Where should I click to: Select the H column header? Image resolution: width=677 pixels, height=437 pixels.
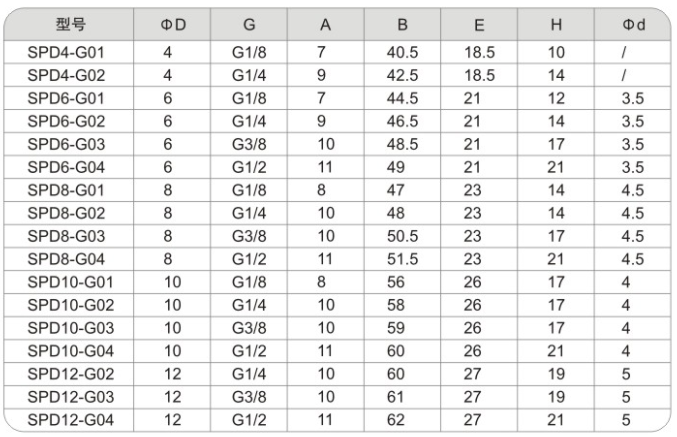click(x=556, y=25)
